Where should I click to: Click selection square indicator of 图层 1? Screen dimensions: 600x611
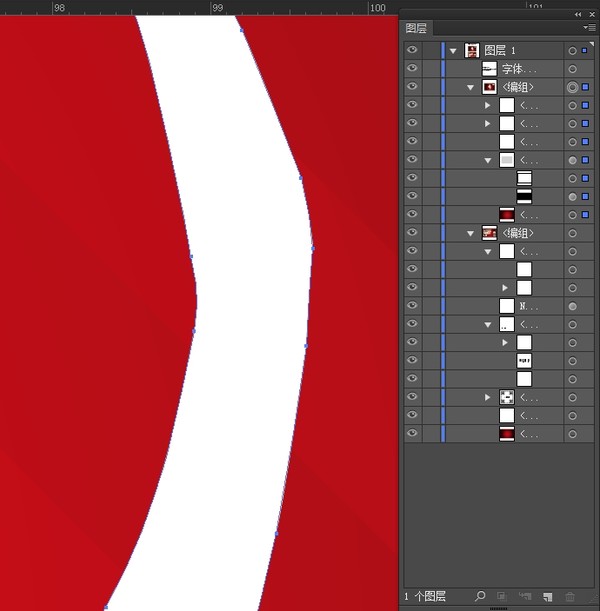pos(584,50)
